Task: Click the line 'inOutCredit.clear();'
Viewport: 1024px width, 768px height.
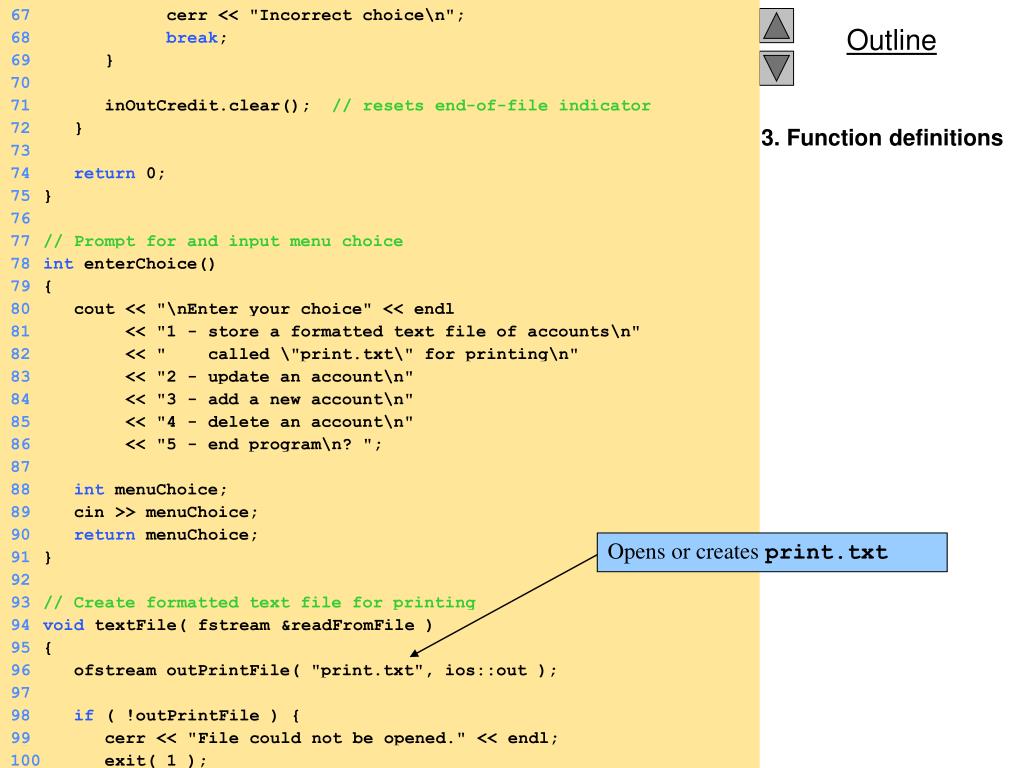Action: pyautogui.click(x=208, y=106)
